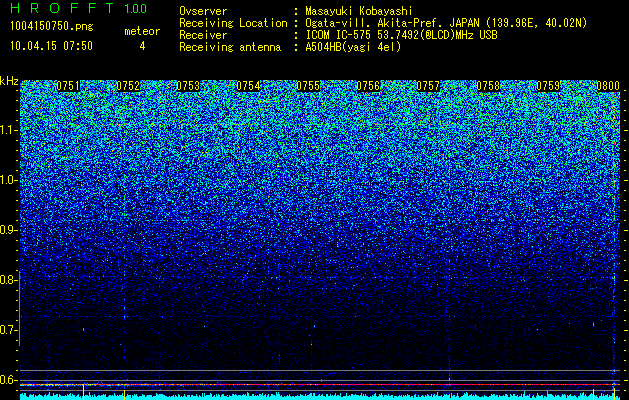Click the "Ovserver" field label

pyautogui.click(x=203, y=12)
